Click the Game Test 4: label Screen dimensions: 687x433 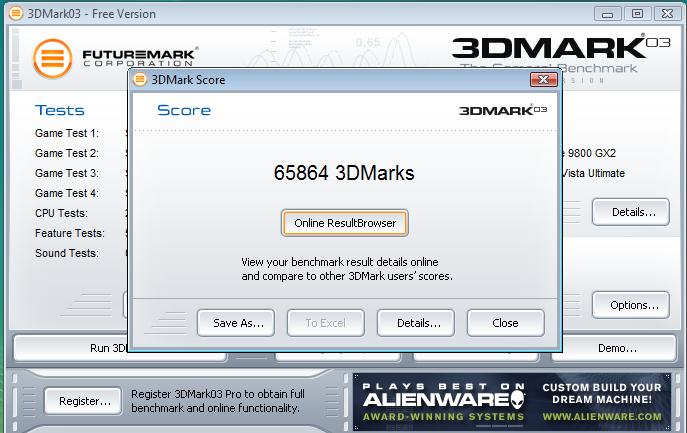tap(67, 193)
